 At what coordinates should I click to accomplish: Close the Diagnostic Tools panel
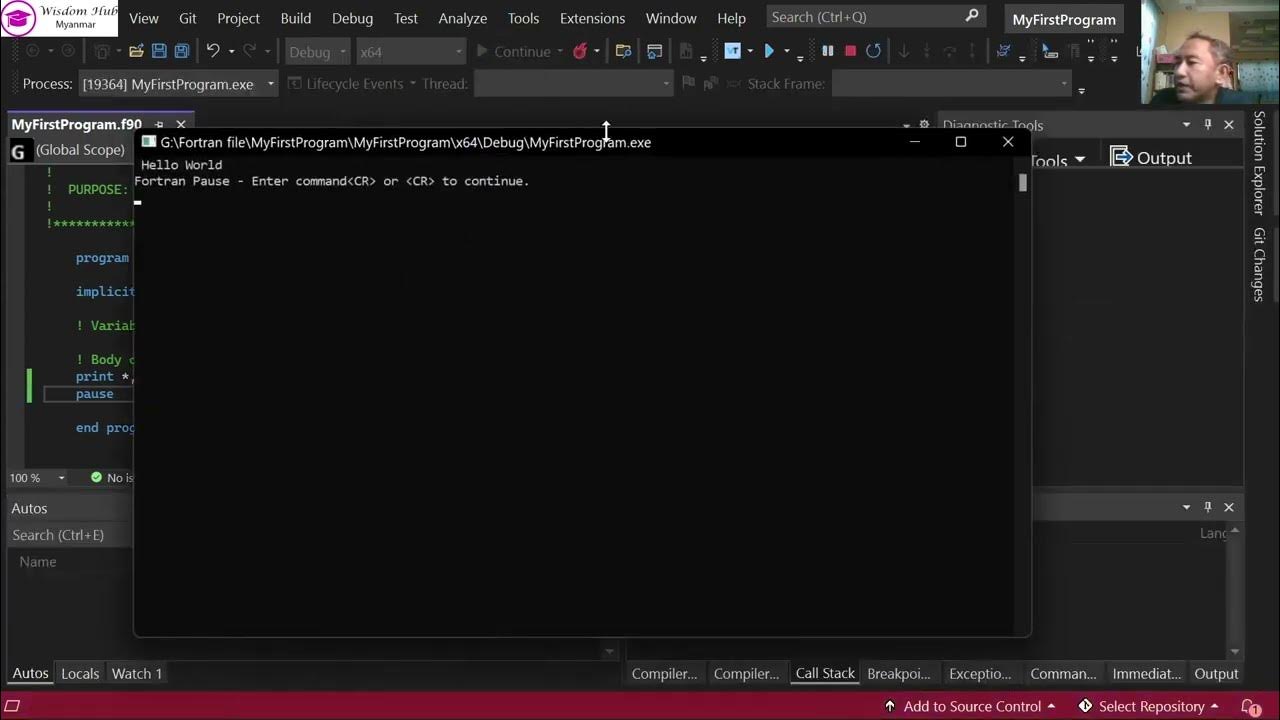point(1229,124)
